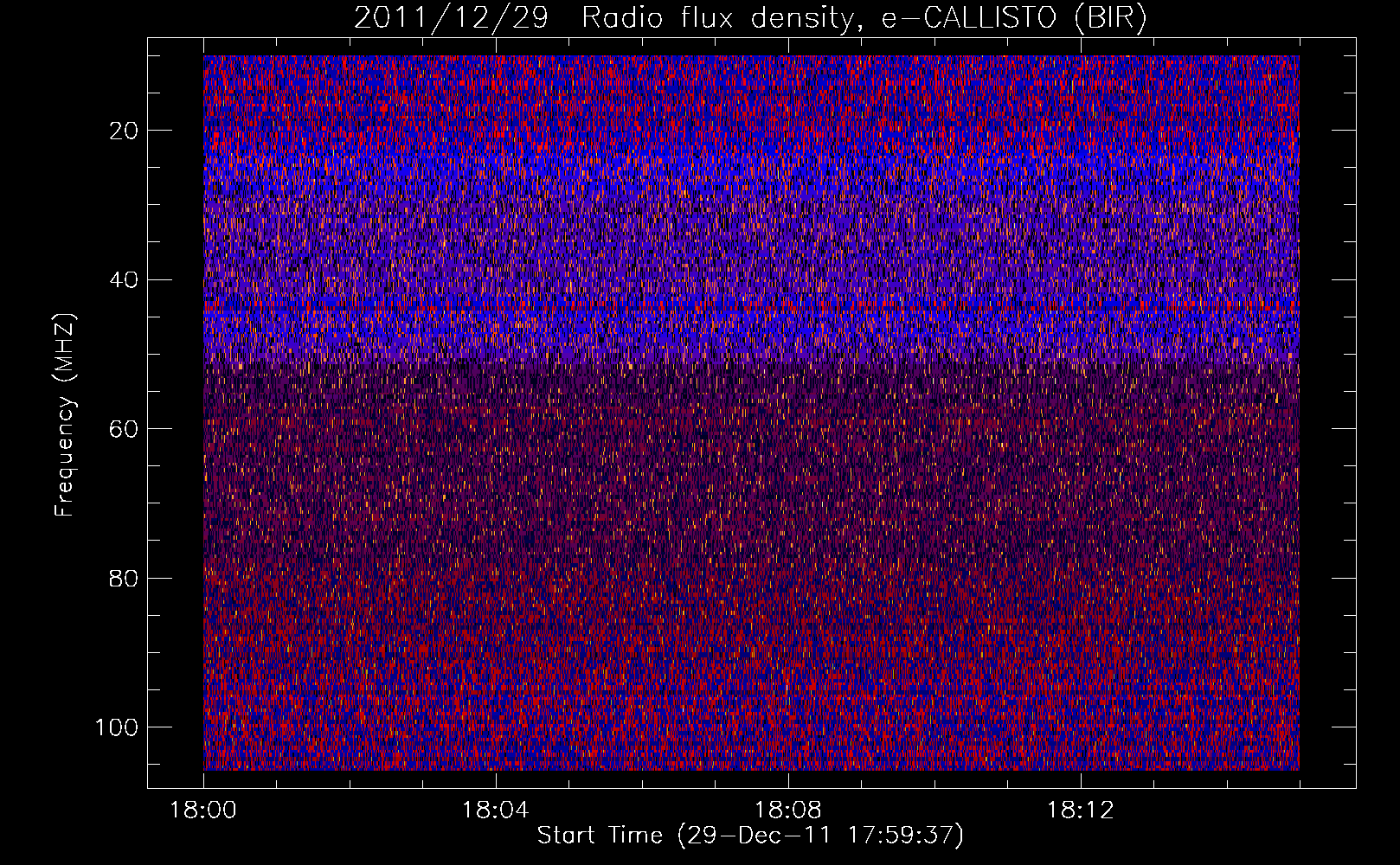Click the 18:04 time tick label
The height and width of the screenshot is (865, 1400).
pyautogui.click(x=495, y=811)
